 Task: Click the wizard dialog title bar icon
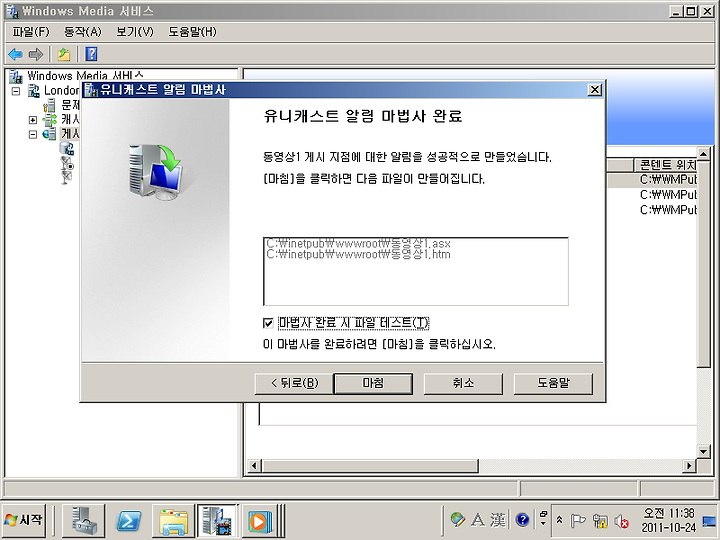(92, 90)
